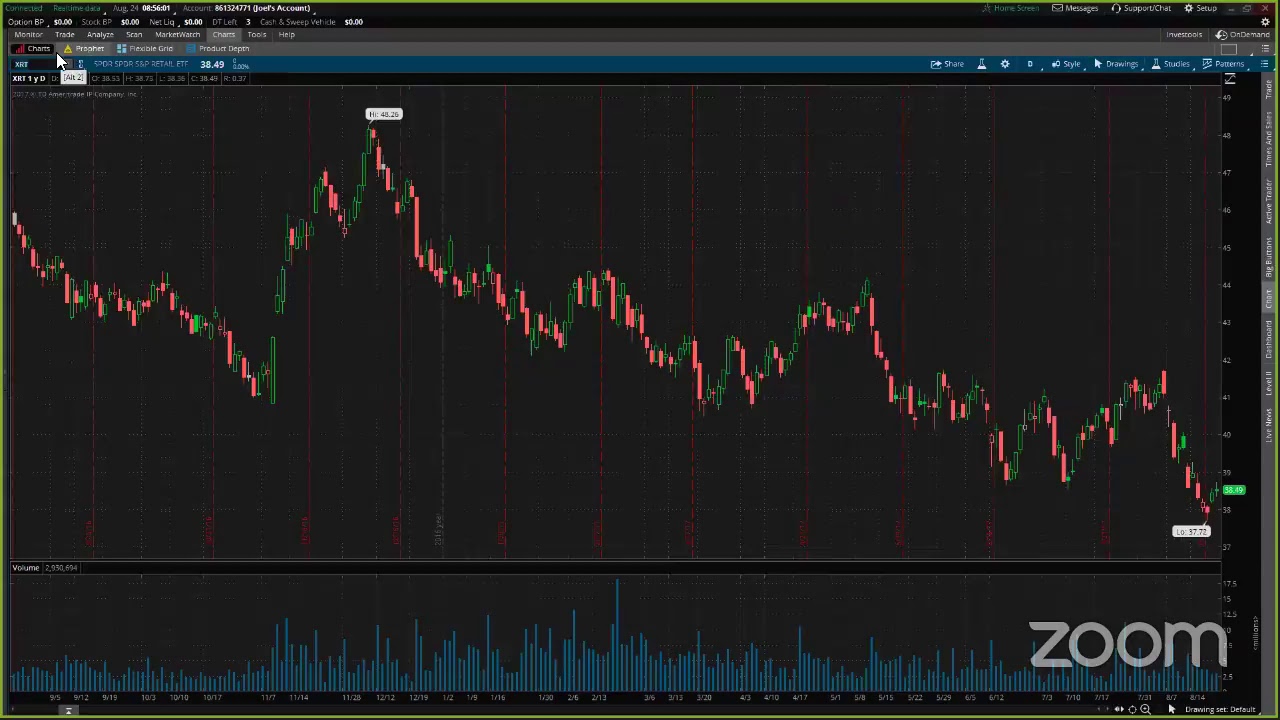This screenshot has width=1280, height=720.
Task: Click the price axis scale icon
Action: pos(1230,79)
